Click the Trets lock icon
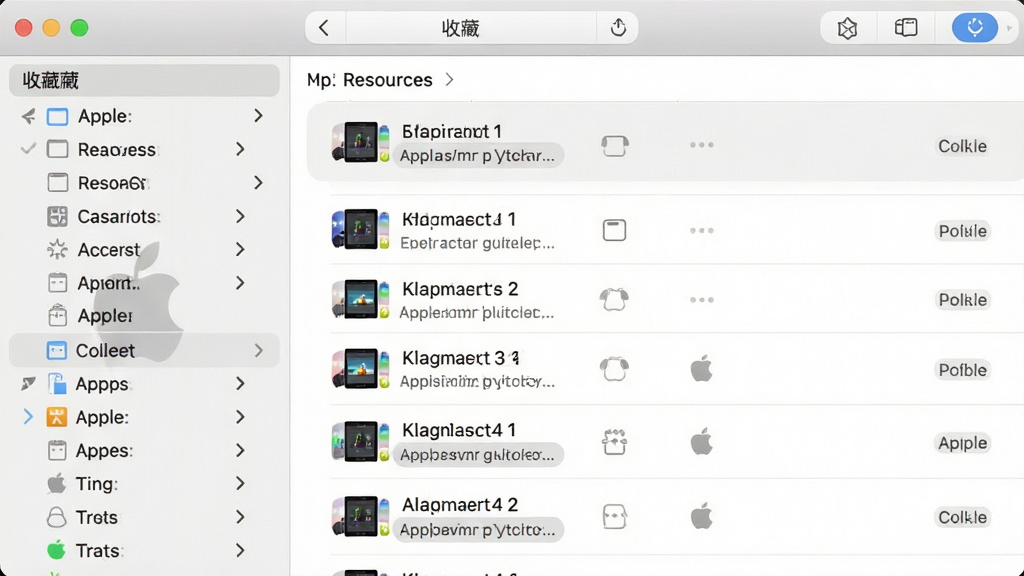Viewport: 1024px width, 576px height. [57, 517]
